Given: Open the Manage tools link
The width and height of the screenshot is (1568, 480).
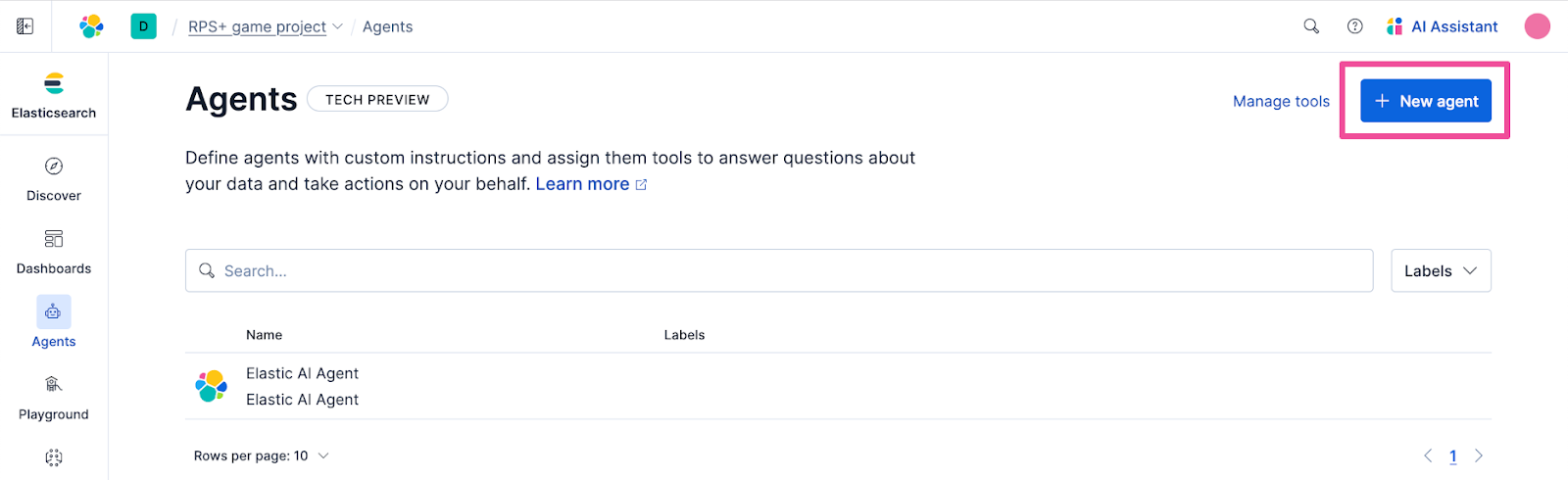Looking at the screenshot, I should pos(1281,101).
